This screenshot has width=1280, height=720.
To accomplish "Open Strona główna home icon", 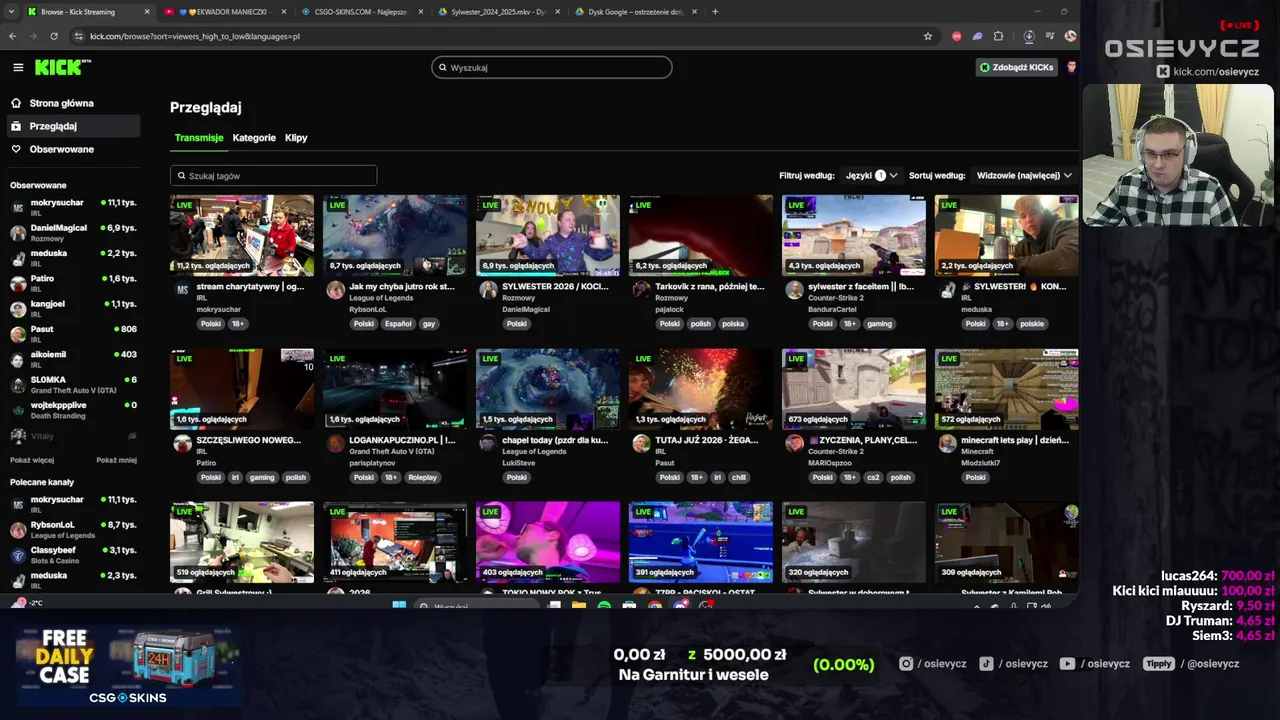I will [16, 103].
